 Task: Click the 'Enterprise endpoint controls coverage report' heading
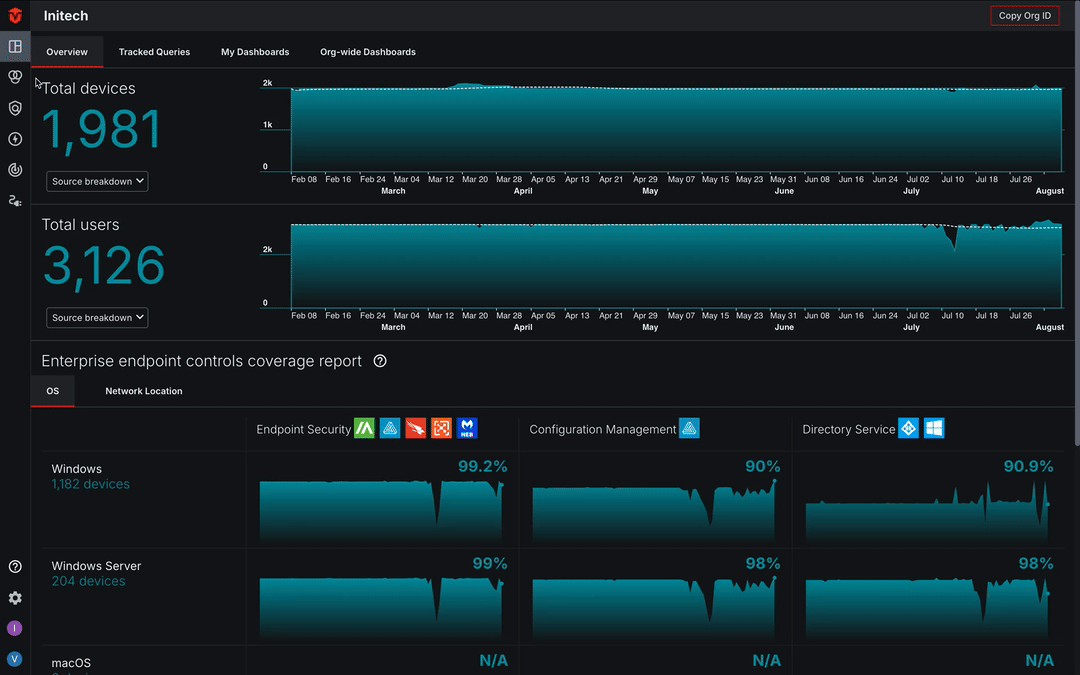coord(201,361)
